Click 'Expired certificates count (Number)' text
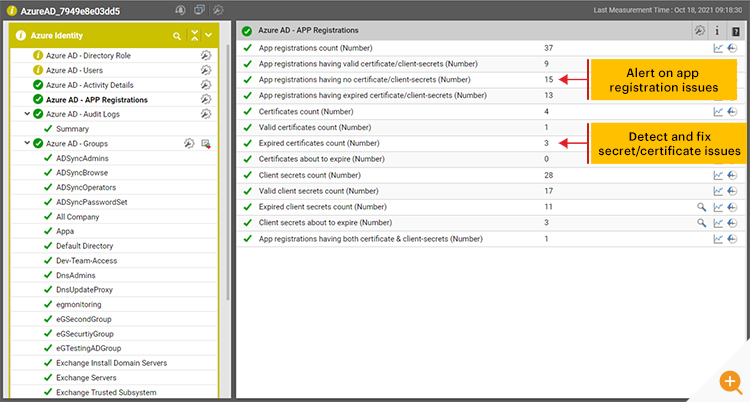750x402 pixels. 319,143
